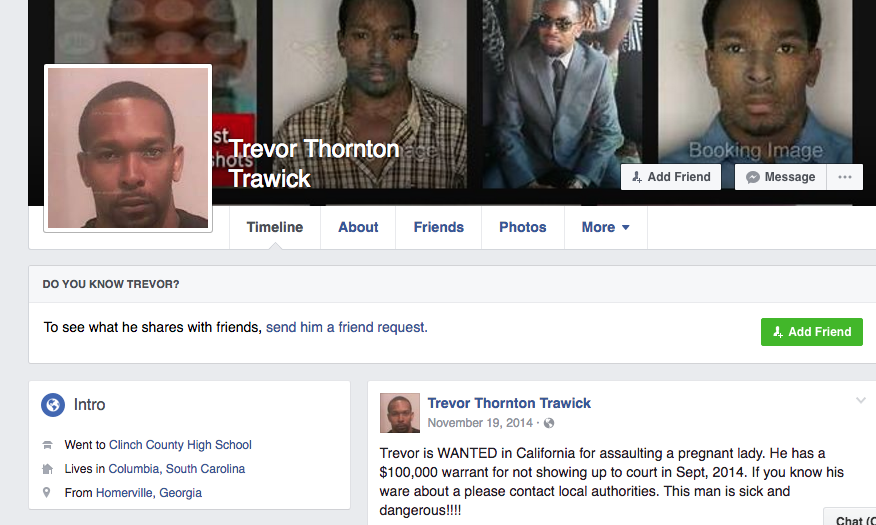Click the home icon beside Lives in

coord(47,469)
